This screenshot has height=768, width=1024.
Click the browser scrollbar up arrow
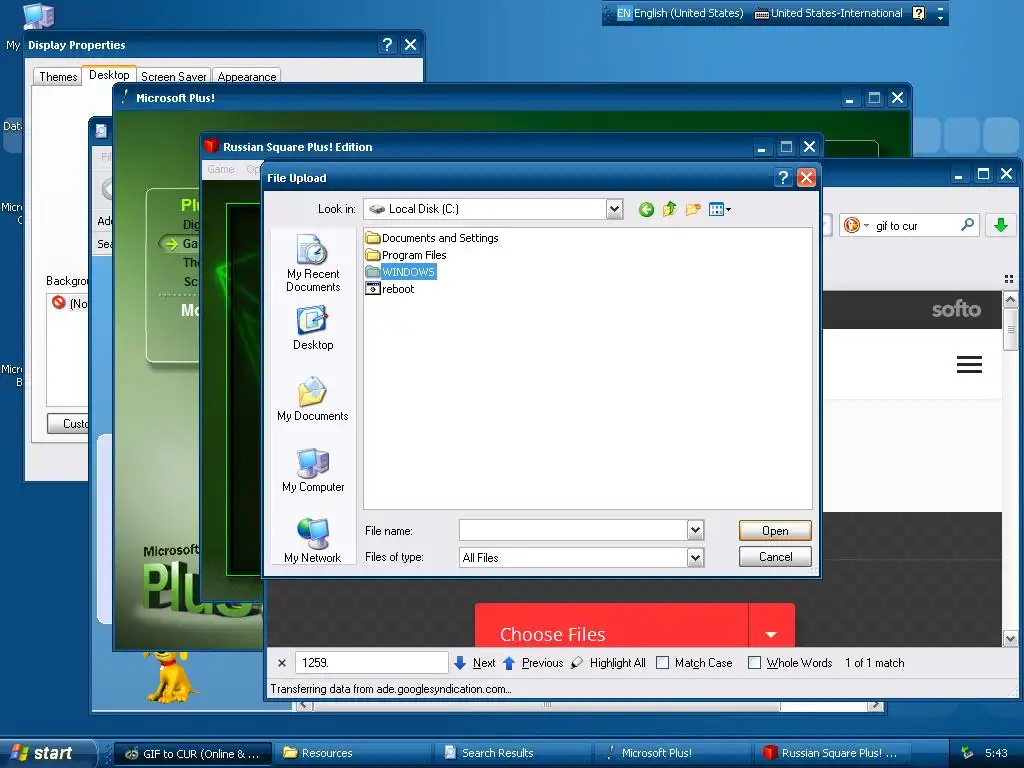click(x=1010, y=300)
